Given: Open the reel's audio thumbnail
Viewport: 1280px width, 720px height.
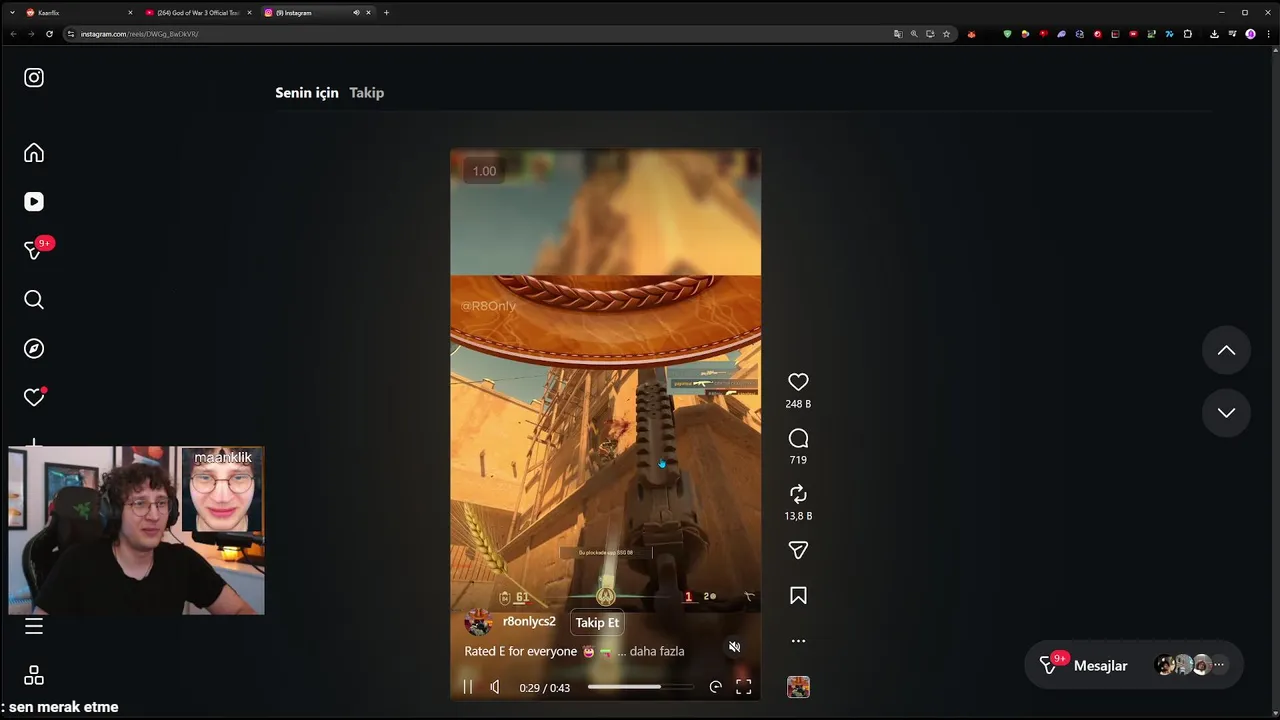Looking at the screenshot, I should pyautogui.click(x=798, y=687).
